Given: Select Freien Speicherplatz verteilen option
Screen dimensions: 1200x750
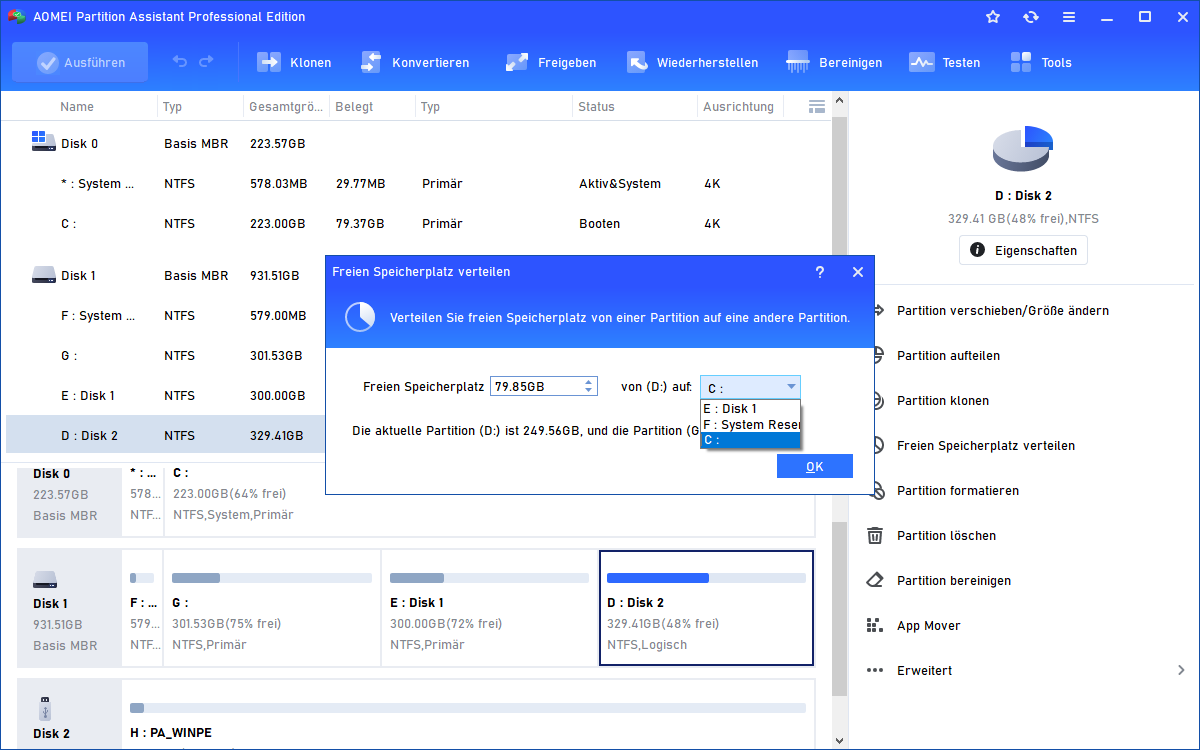Looking at the screenshot, I should pyautogui.click(x=986, y=446).
